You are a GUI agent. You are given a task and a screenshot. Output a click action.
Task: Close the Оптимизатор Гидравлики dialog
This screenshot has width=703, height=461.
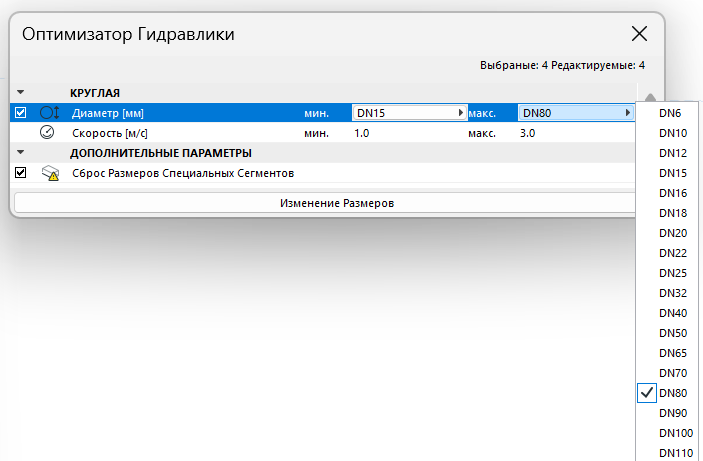(639, 34)
